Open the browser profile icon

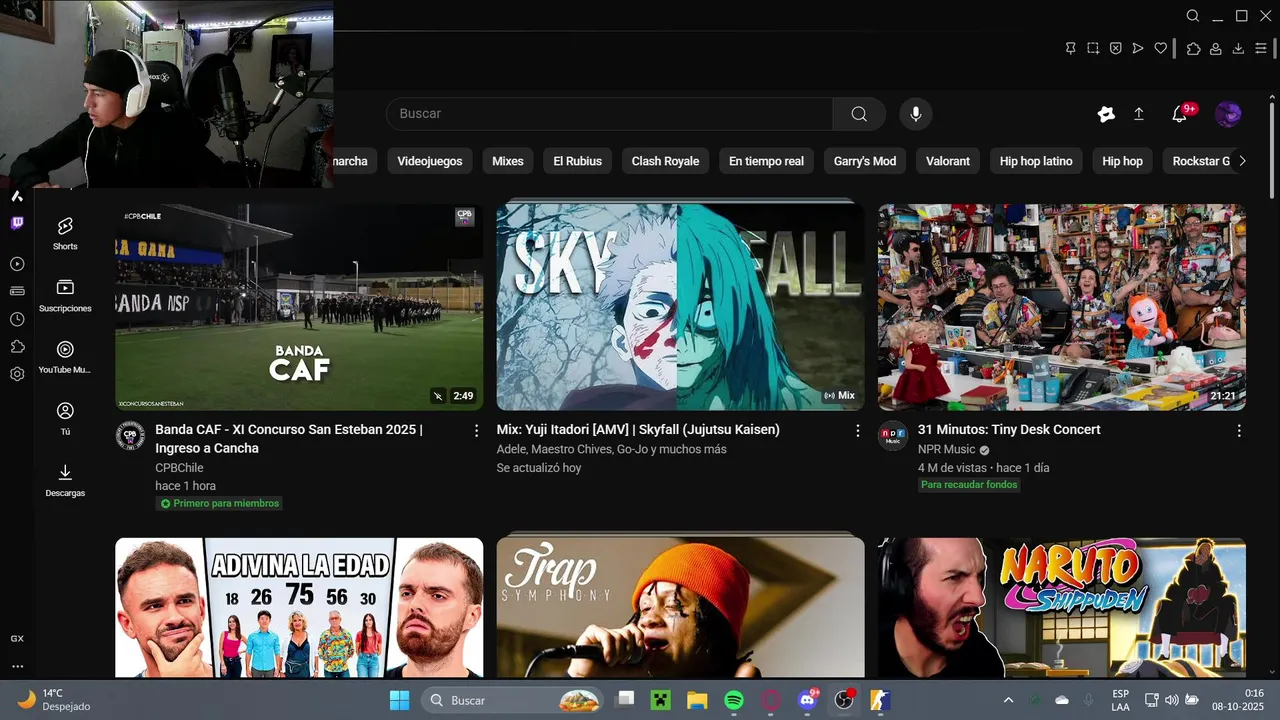pyautogui.click(x=1216, y=48)
